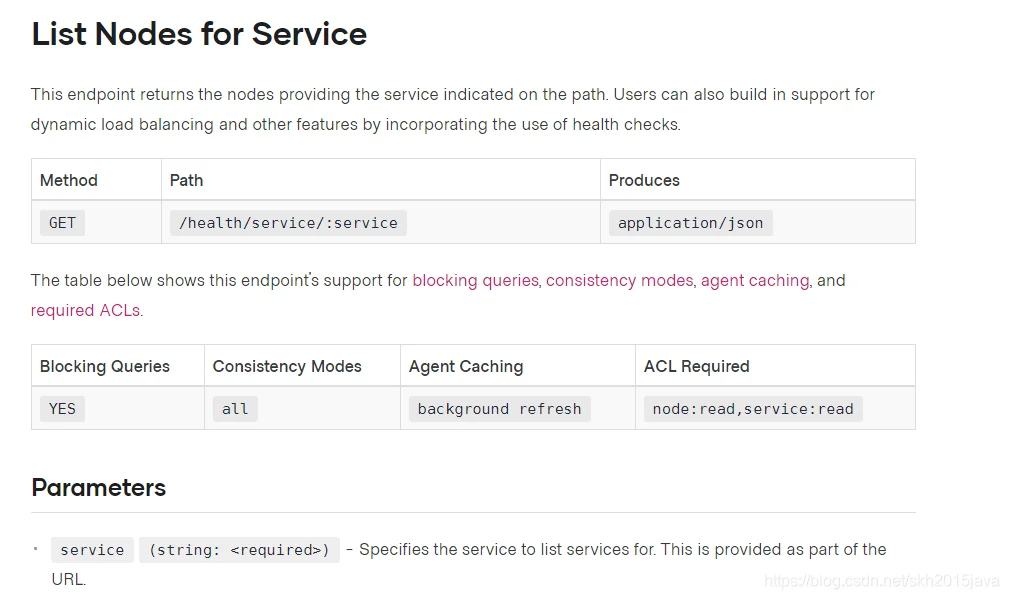This screenshot has height=599, width=1009.
Task: Open the blocking queries link
Action: coord(475,281)
